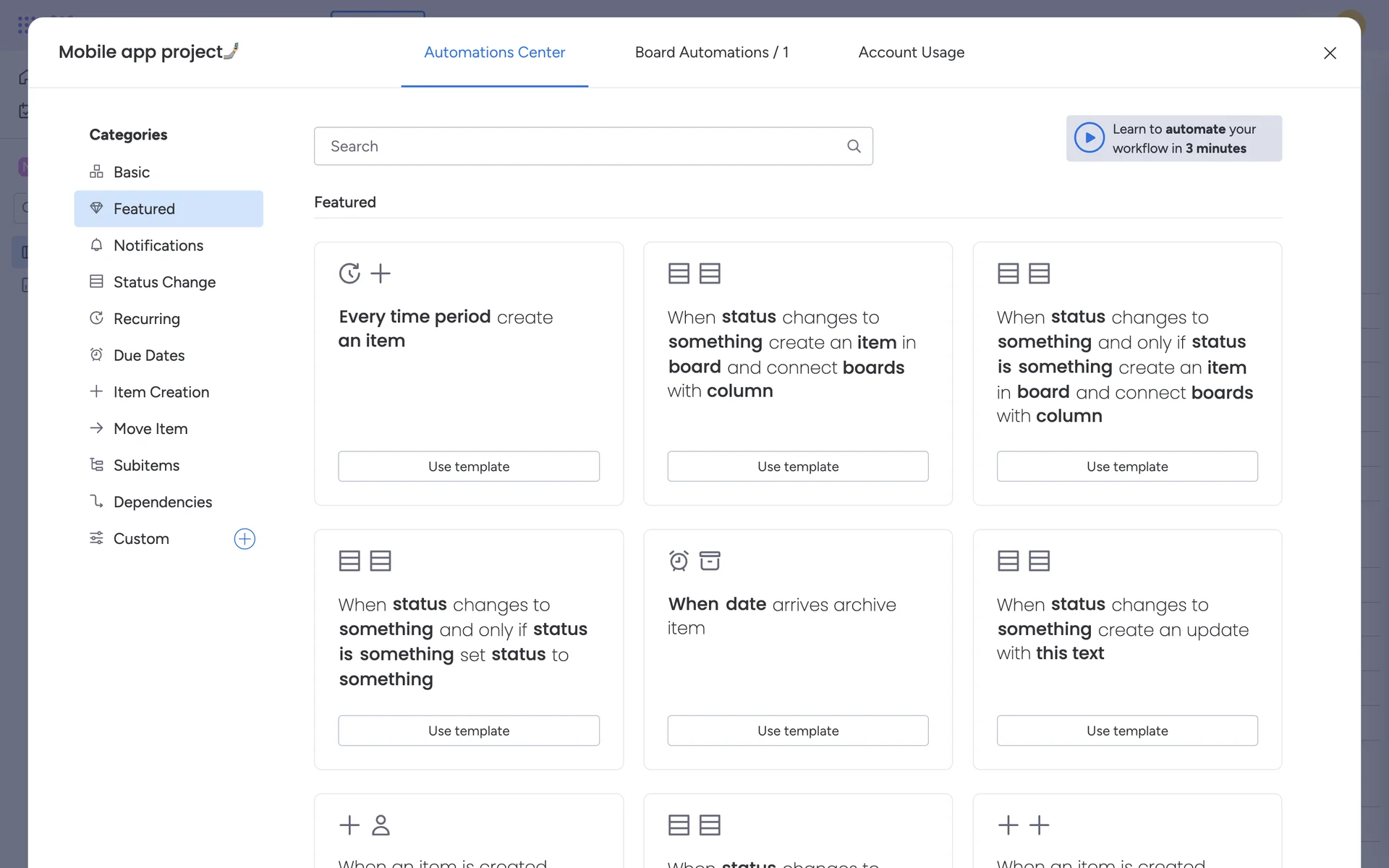
Task: Use the 'Every time period create an item' template
Action: coord(468,467)
